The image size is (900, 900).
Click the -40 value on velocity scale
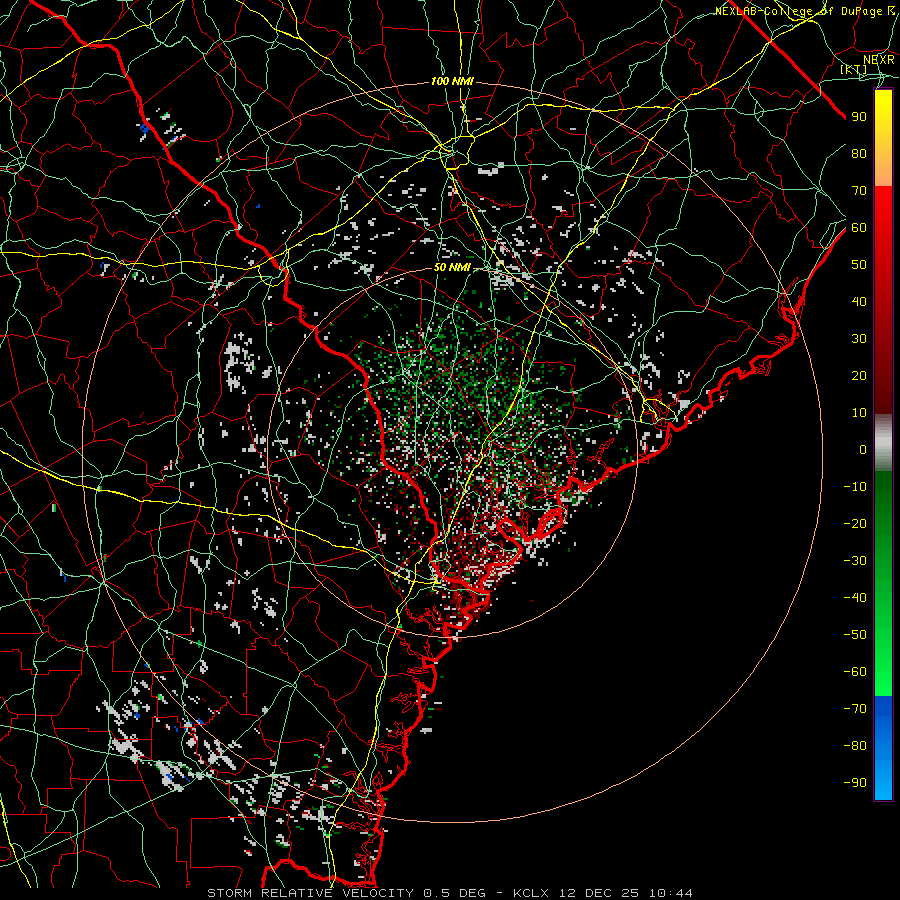click(x=855, y=598)
